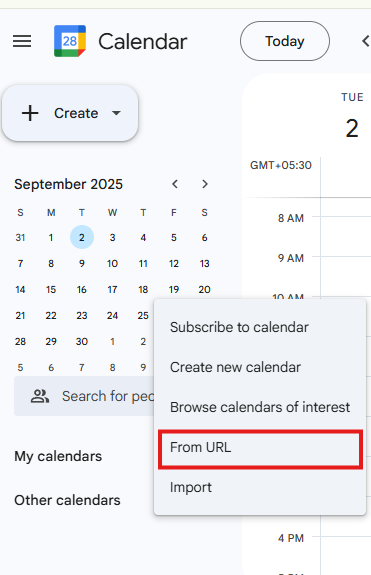Screen dimensions: 371x575
Task: Choose From URL in the menu
Action: pyautogui.click(x=260, y=447)
